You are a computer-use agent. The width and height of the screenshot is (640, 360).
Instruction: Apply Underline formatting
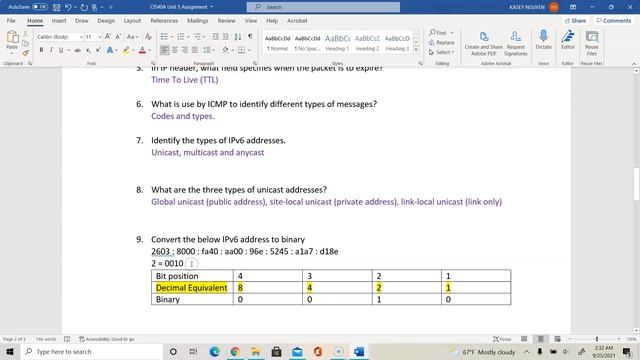tap(61, 50)
